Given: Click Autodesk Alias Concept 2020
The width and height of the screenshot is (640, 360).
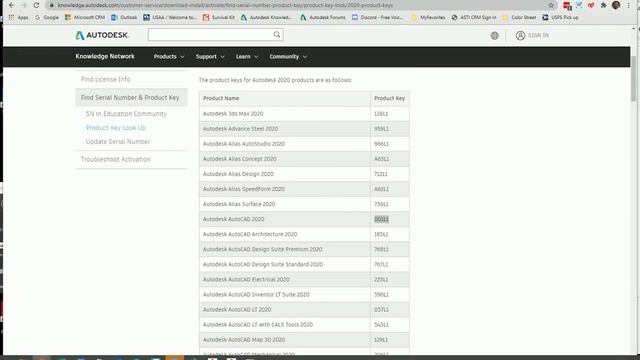Looking at the screenshot, I should [x=240, y=159].
